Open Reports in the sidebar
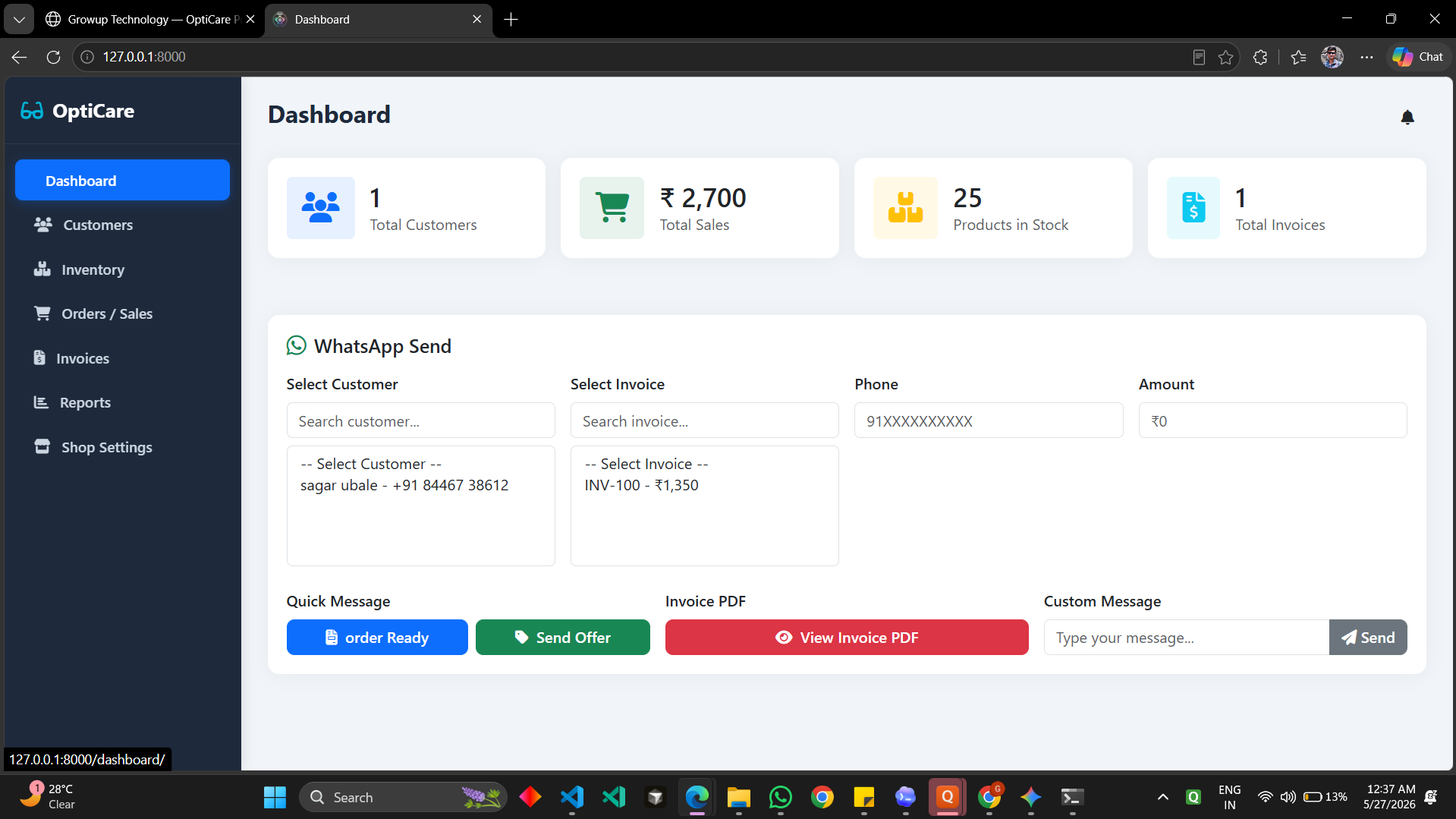The image size is (1456, 819). click(x=122, y=402)
